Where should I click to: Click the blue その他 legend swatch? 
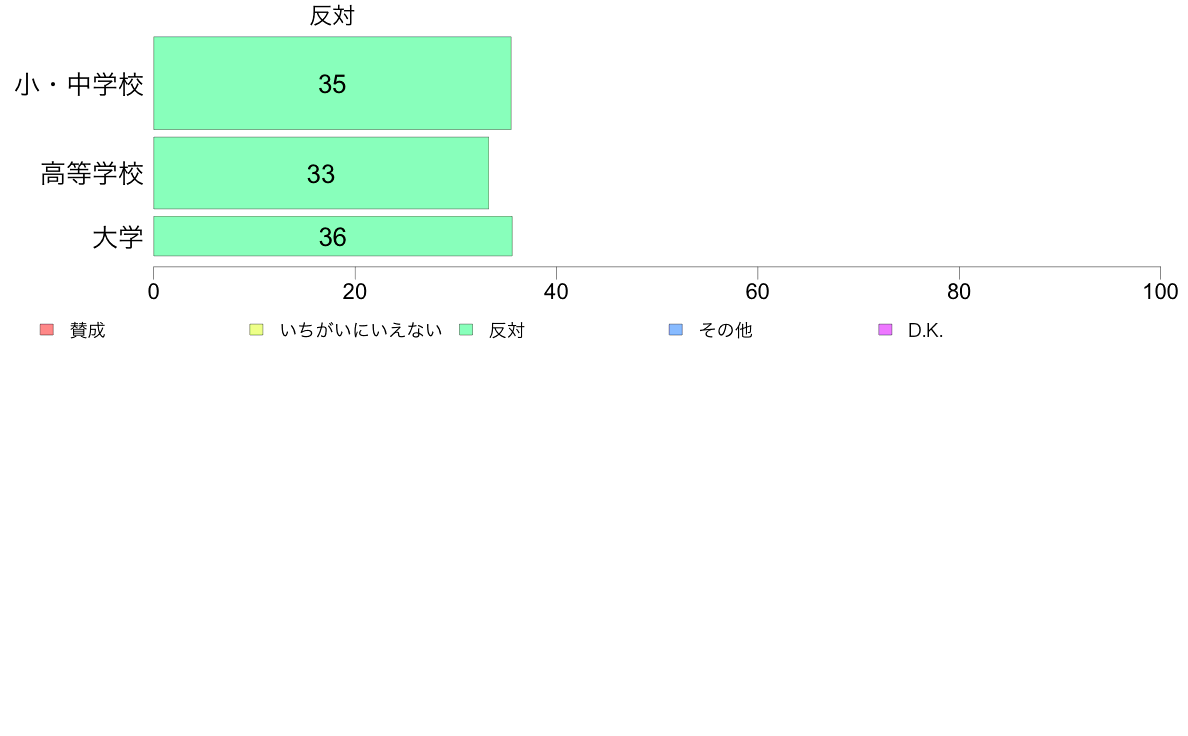tap(676, 330)
